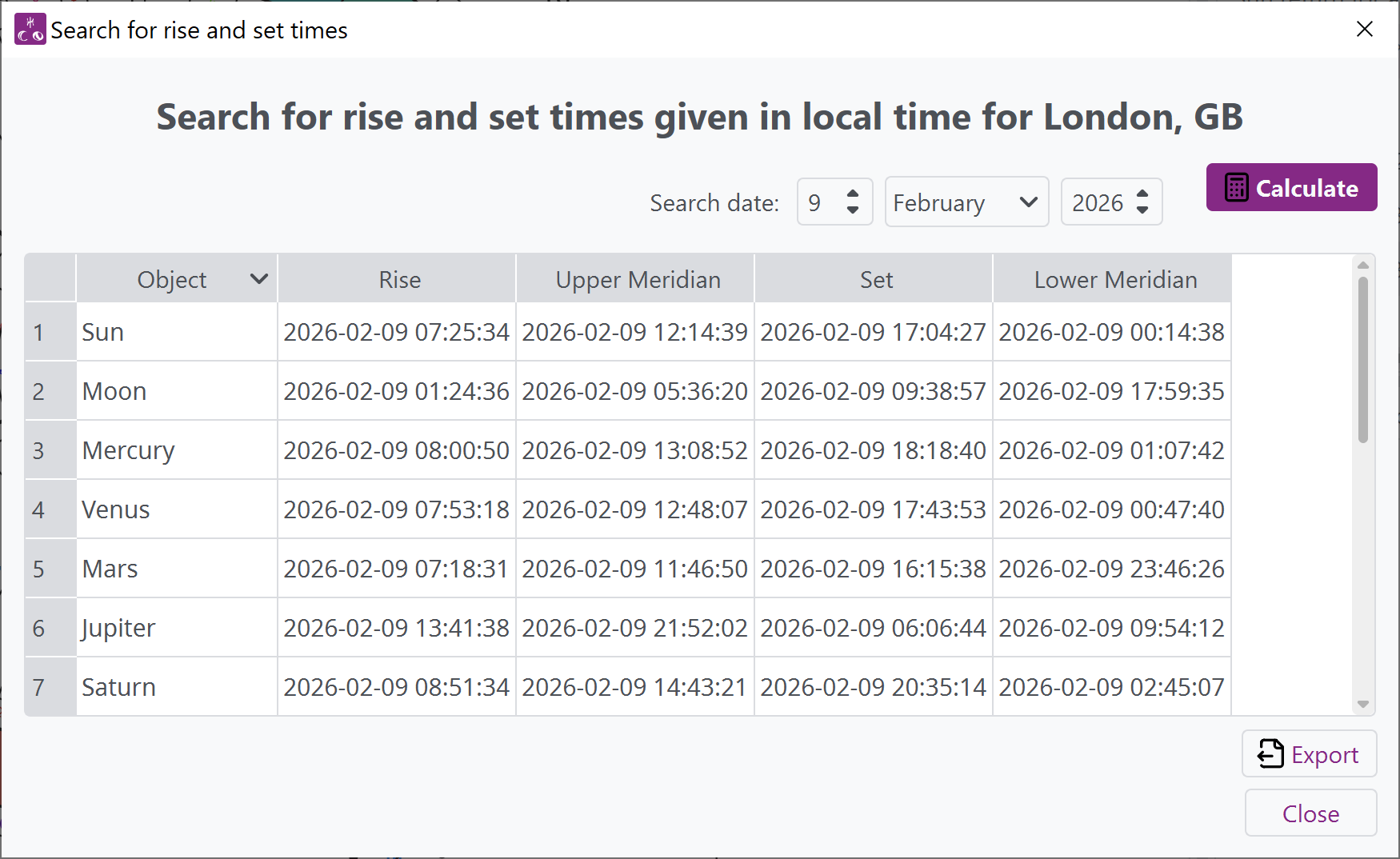Expand the Object column header dropdown arrow
1400x859 pixels.
[258, 279]
